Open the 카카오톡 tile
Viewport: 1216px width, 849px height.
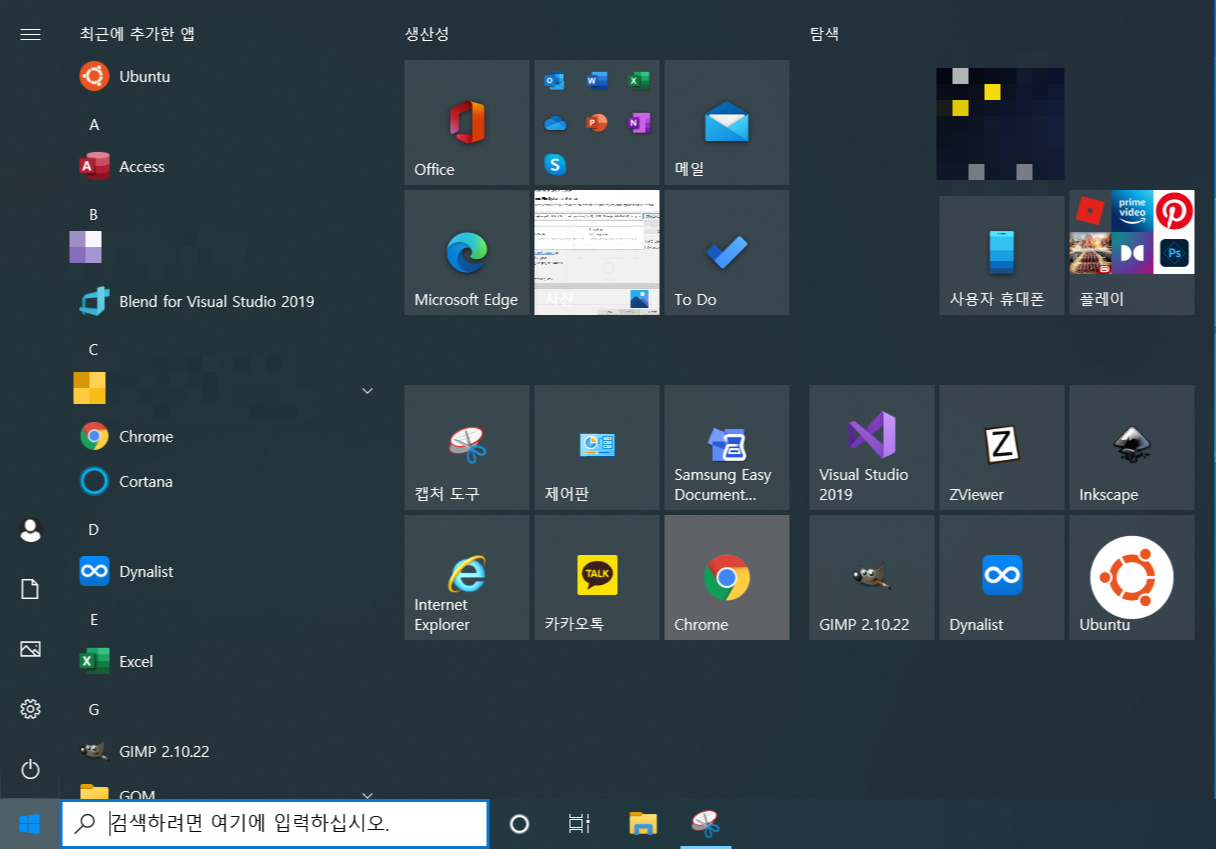click(597, 577)
